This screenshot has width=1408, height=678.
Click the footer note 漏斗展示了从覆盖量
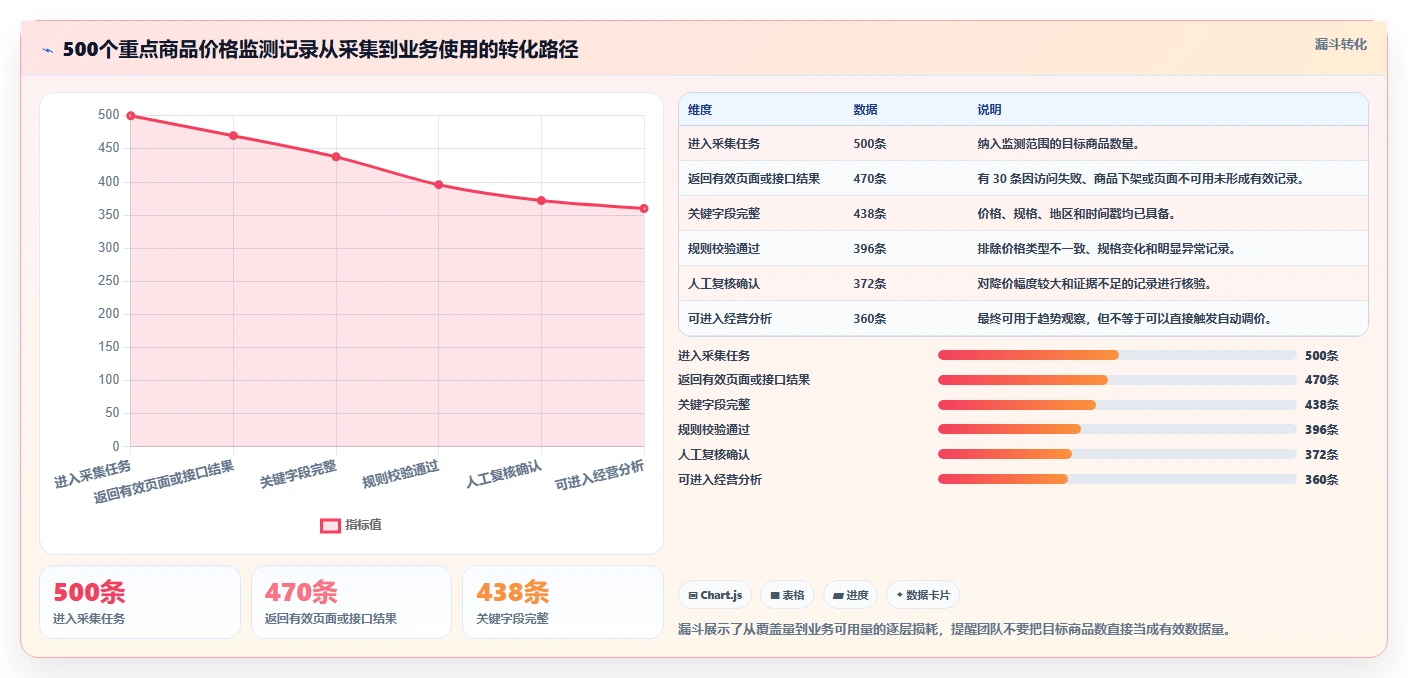click(954, 629)
